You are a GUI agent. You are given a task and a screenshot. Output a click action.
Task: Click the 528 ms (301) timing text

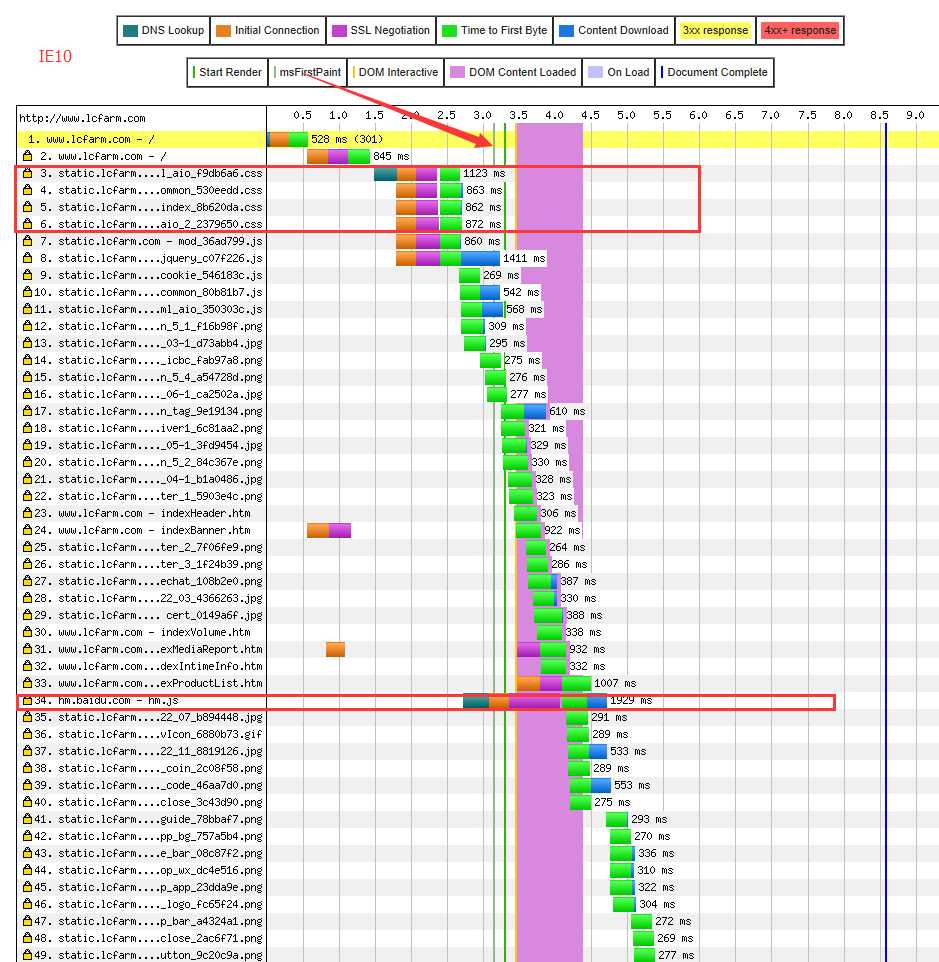pyautogui.click(x=347, y=139)
